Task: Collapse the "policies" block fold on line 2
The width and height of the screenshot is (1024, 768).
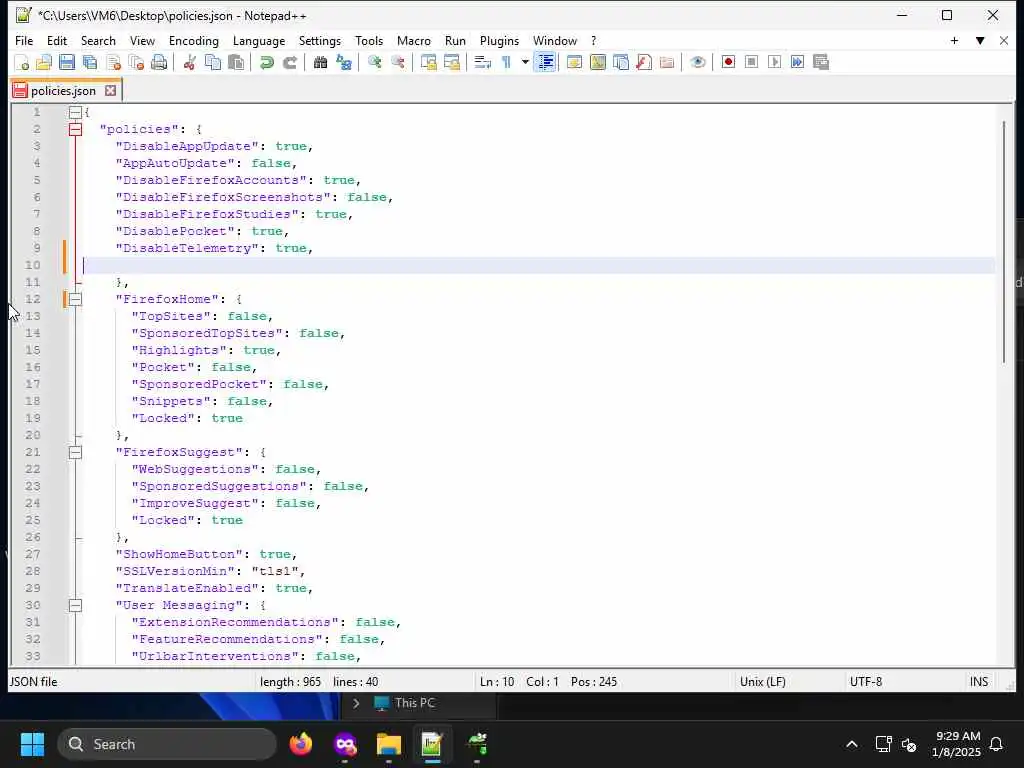Action: click(x=75, y=129)
